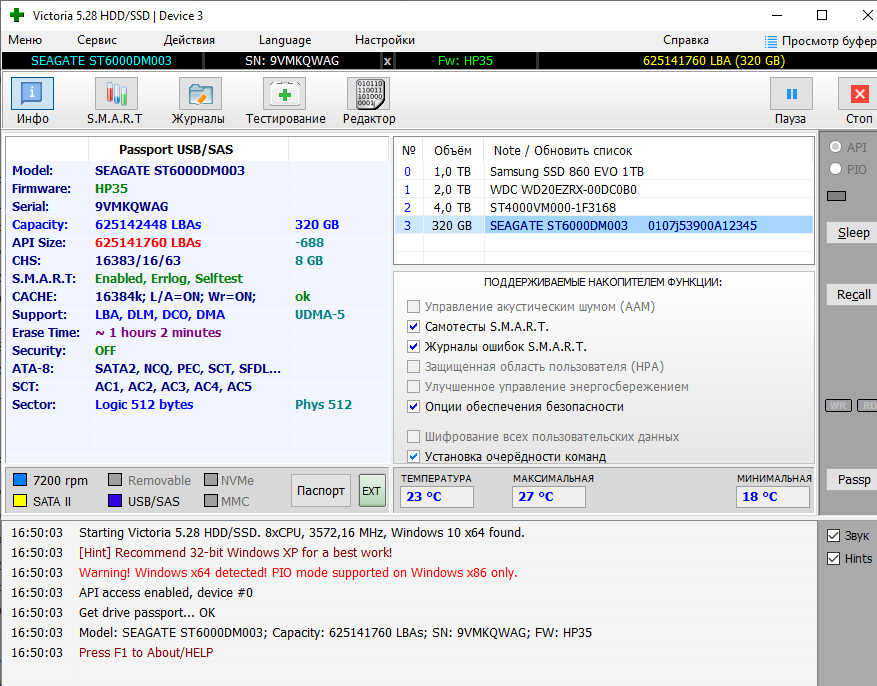
Task: Open the Language menu
Action: pyautogui.click(x=285, y=40)
